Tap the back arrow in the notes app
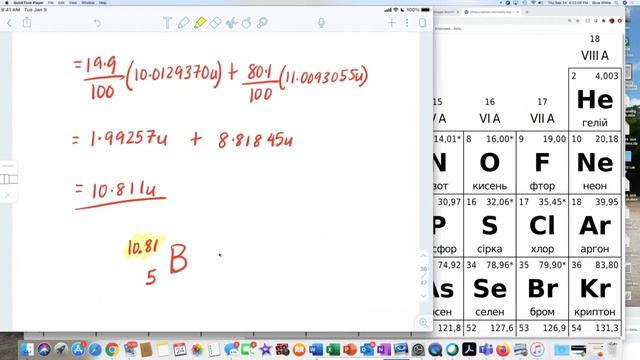This screenshot has height=360, width=640. pos(9,23)
